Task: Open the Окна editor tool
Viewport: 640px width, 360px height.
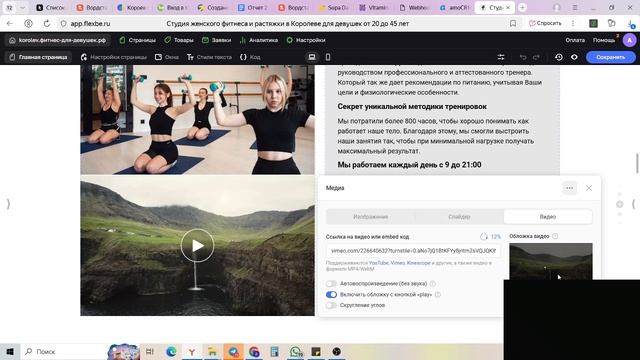Action: click(x=167, y=57)
